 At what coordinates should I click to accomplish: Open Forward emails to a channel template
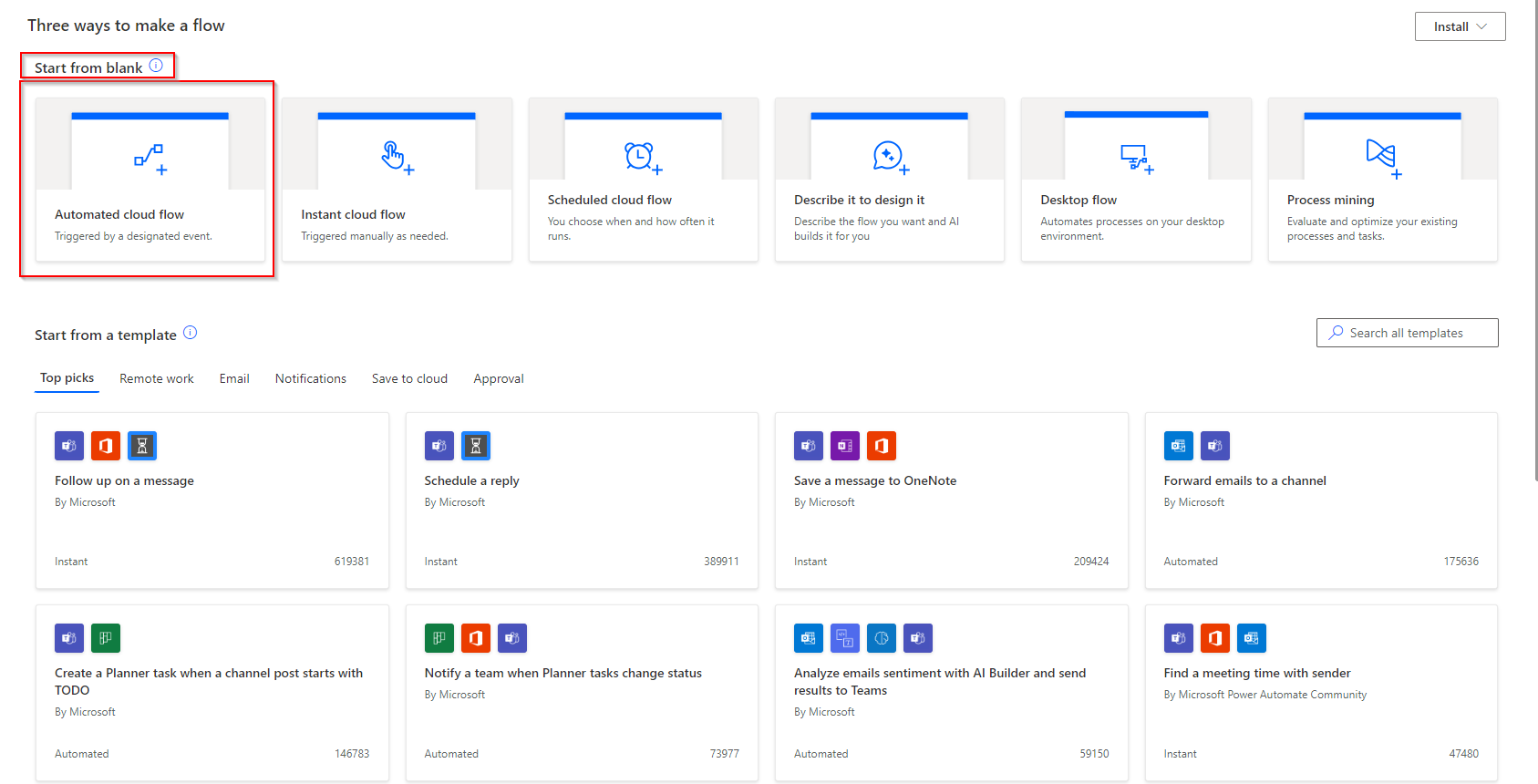(1244, 480)
